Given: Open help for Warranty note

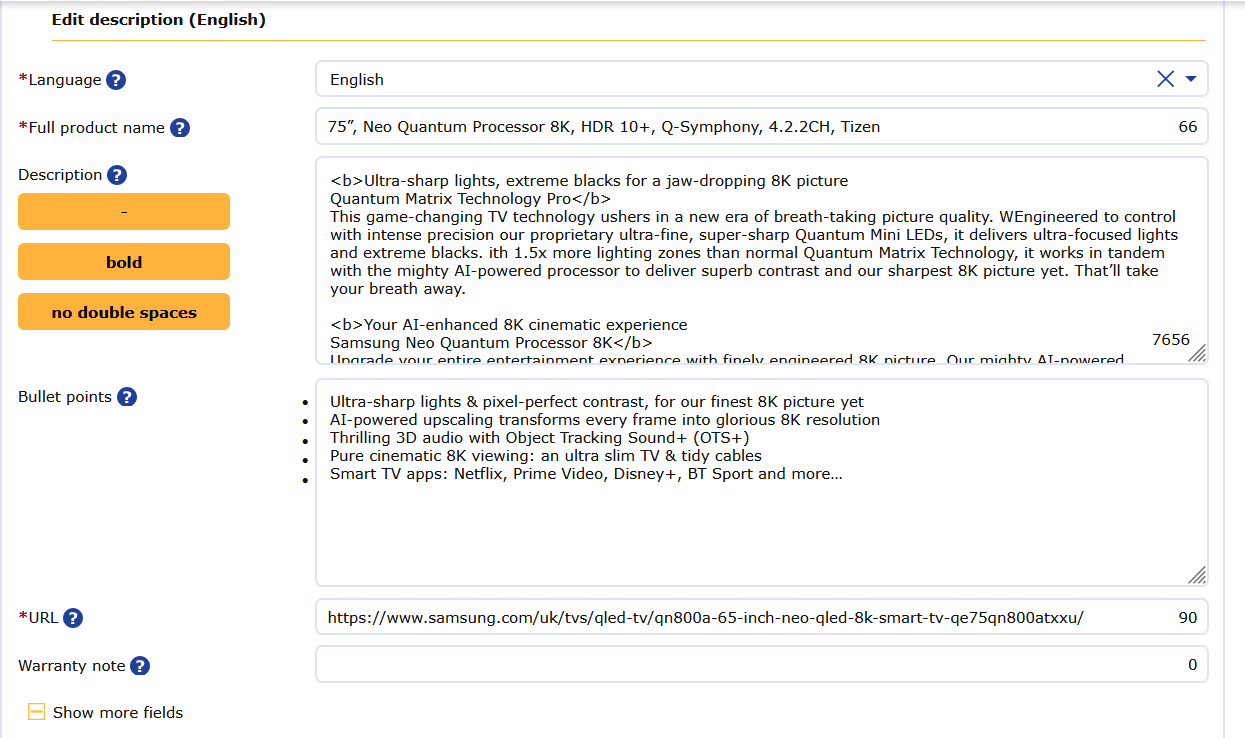Looking at the screenshot, I should [140, 666].
